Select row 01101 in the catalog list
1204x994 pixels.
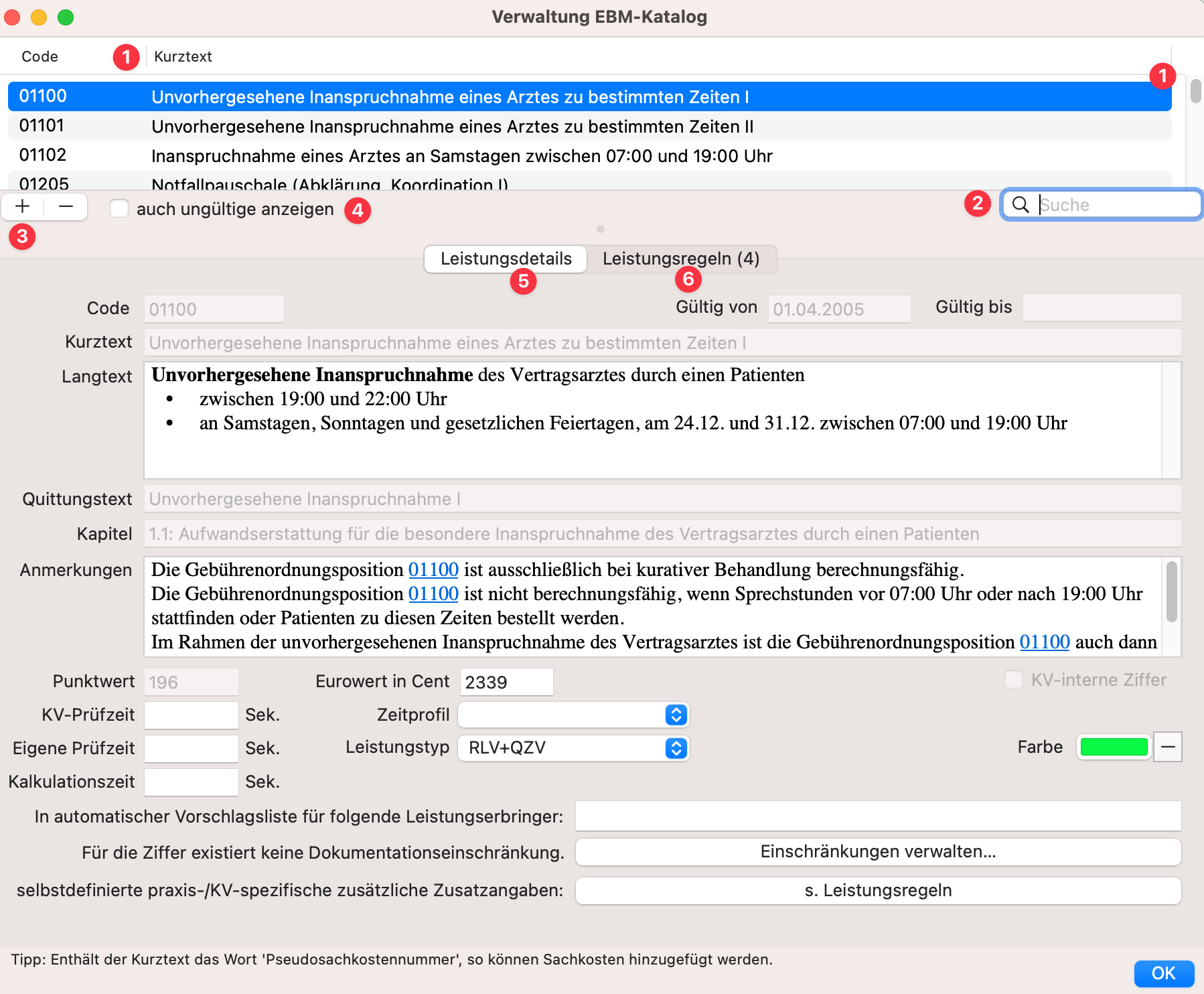pyautogui.click(x=590, y=126)
